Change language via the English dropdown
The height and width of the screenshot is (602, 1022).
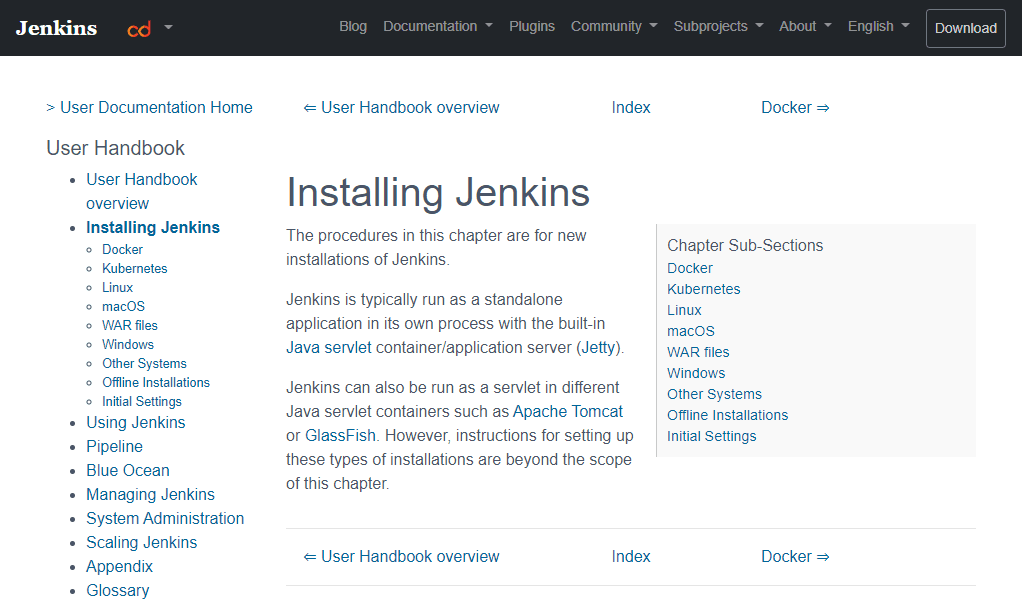pos(878,26)
